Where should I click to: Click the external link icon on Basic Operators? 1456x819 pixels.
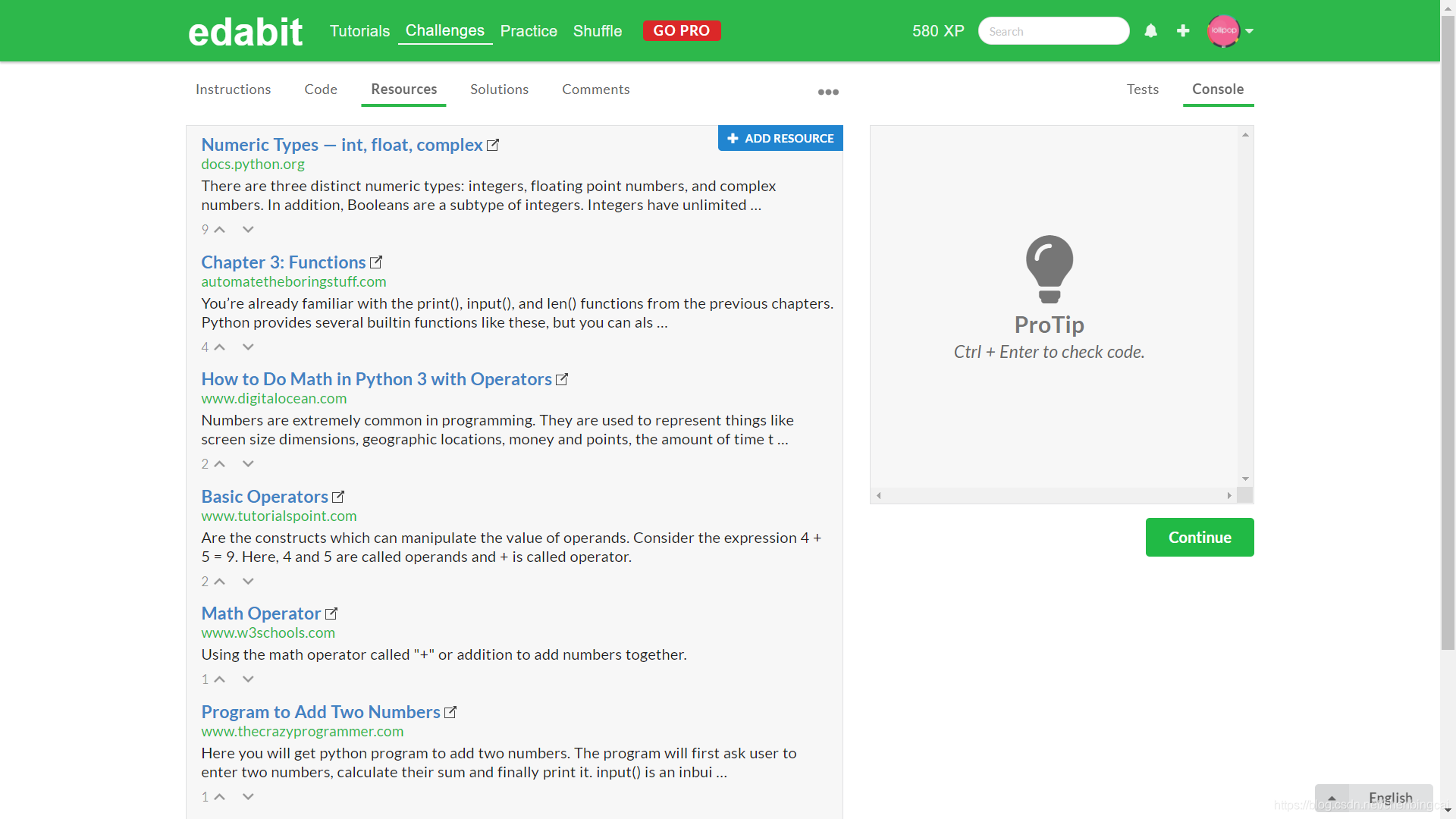pos(339,495)
